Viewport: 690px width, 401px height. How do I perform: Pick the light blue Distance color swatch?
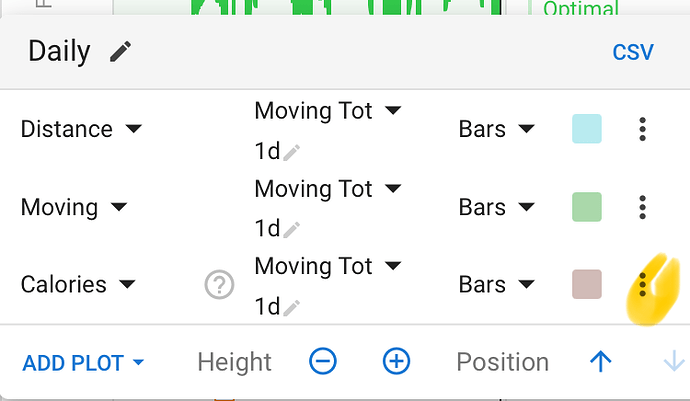(x=586, y=129)
